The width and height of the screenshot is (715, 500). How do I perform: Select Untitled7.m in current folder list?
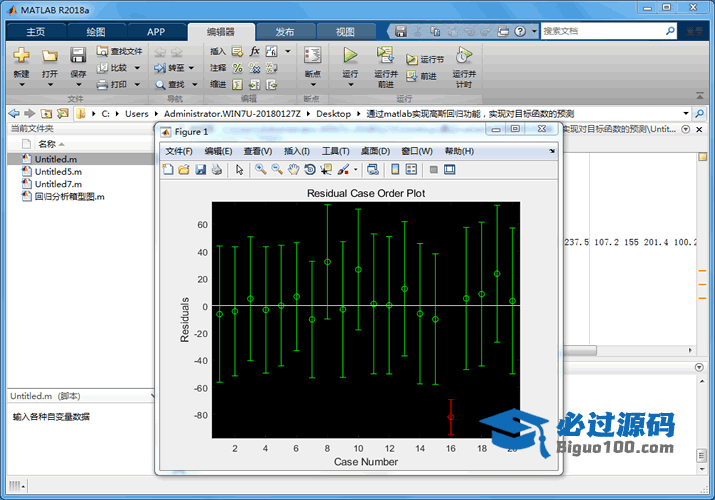[x=81, y=184]
